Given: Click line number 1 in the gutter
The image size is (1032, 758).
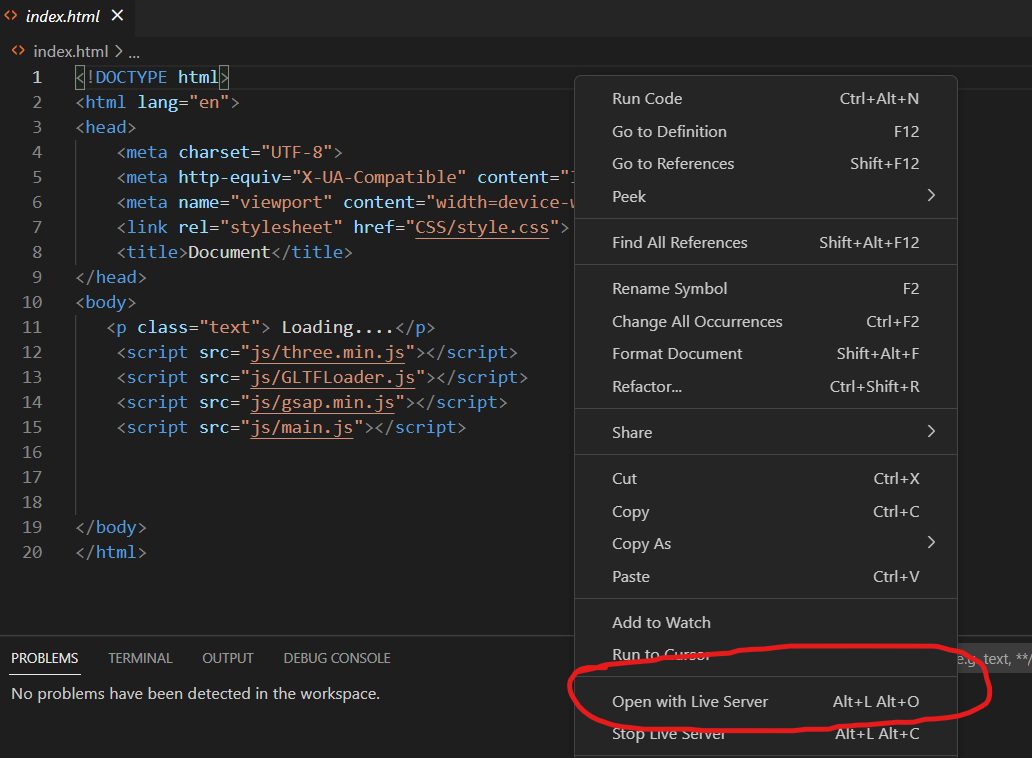Looking at the screenshot, I should coord(37,78).
